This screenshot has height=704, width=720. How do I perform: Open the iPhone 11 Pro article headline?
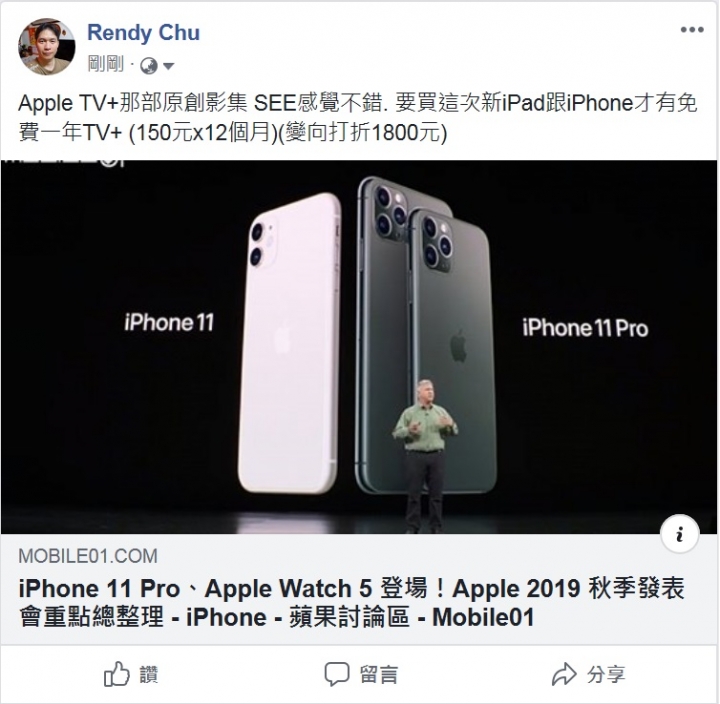click(x=351, y=603)
